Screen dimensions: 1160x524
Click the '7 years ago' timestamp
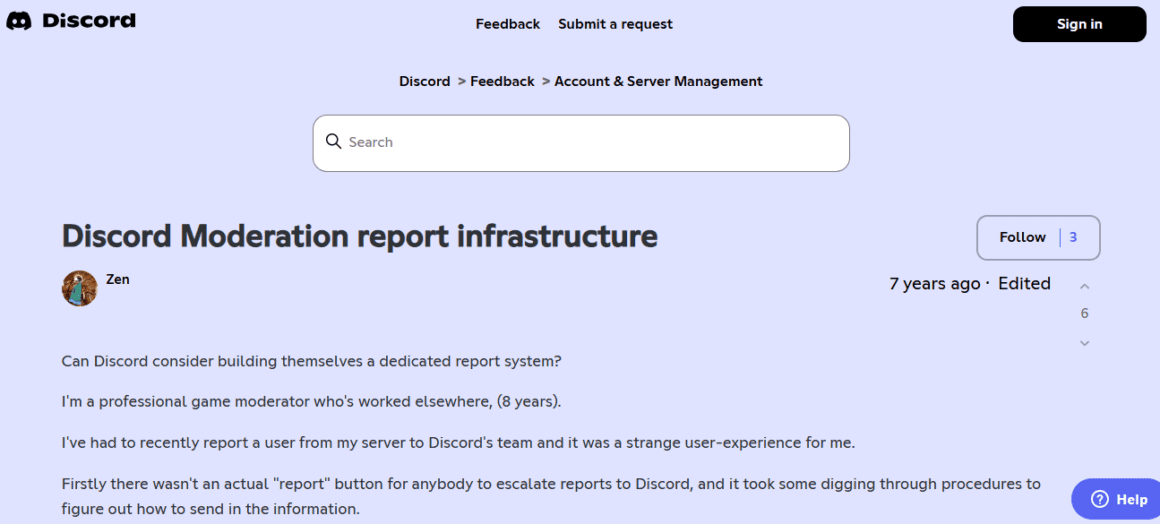click(934, 283)
